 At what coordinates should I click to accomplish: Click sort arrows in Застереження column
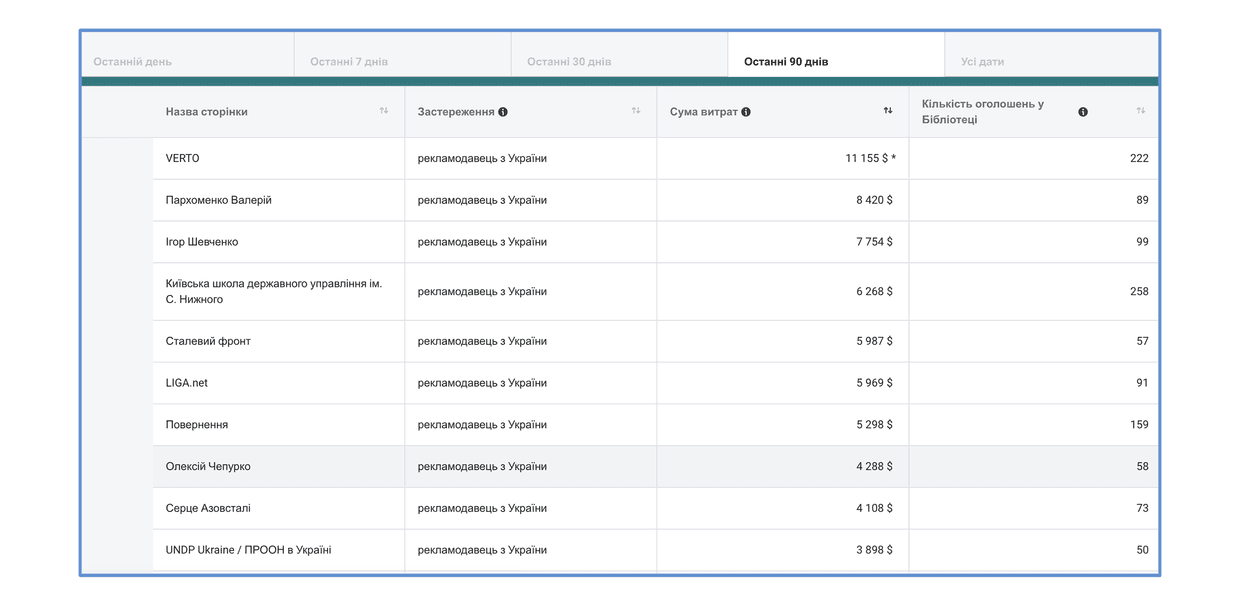(x=636, y=111)
